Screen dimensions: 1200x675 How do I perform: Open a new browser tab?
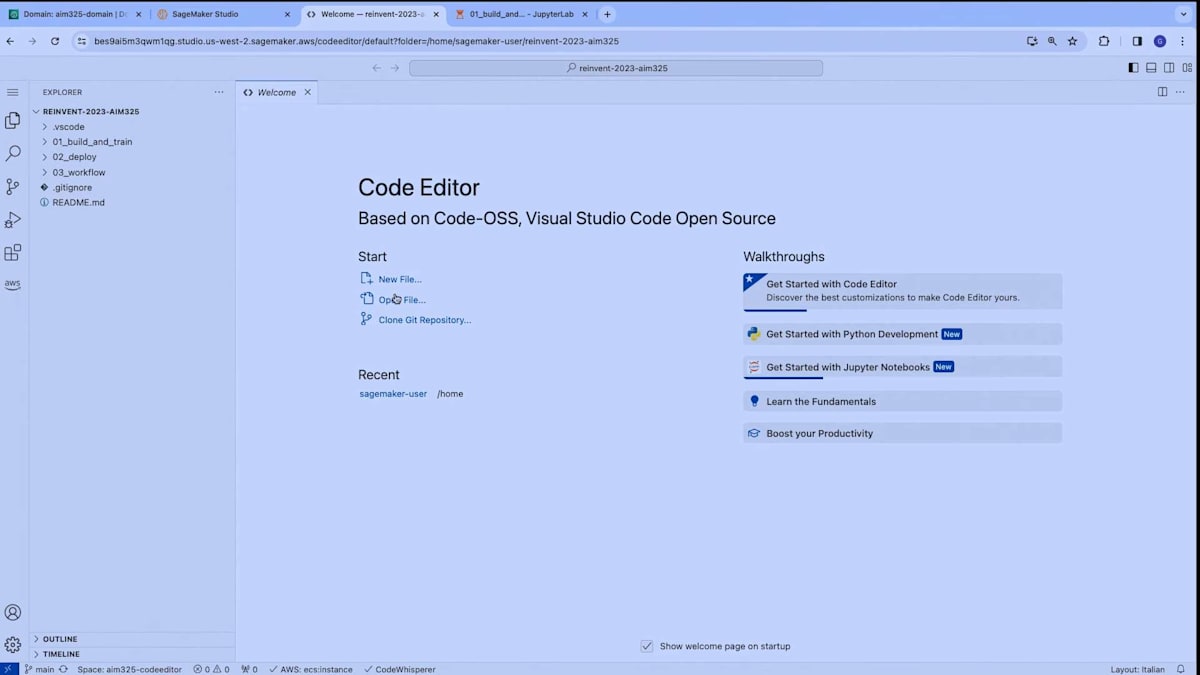[x=607, y=14]
